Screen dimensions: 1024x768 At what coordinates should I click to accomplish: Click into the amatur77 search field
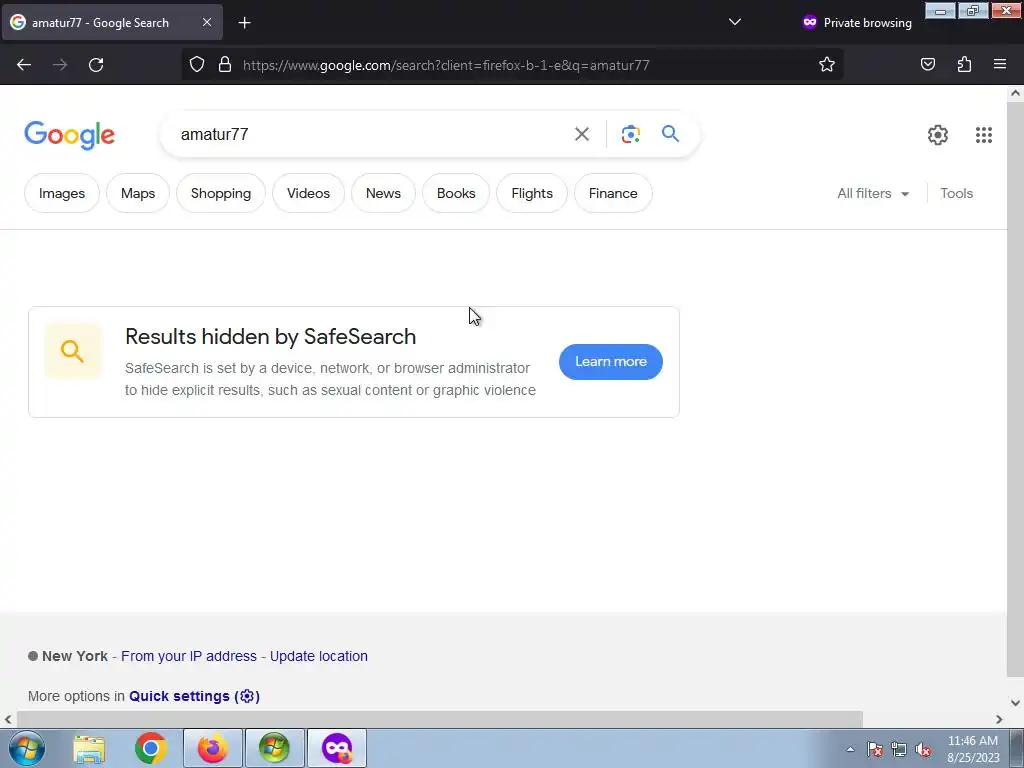366,134
